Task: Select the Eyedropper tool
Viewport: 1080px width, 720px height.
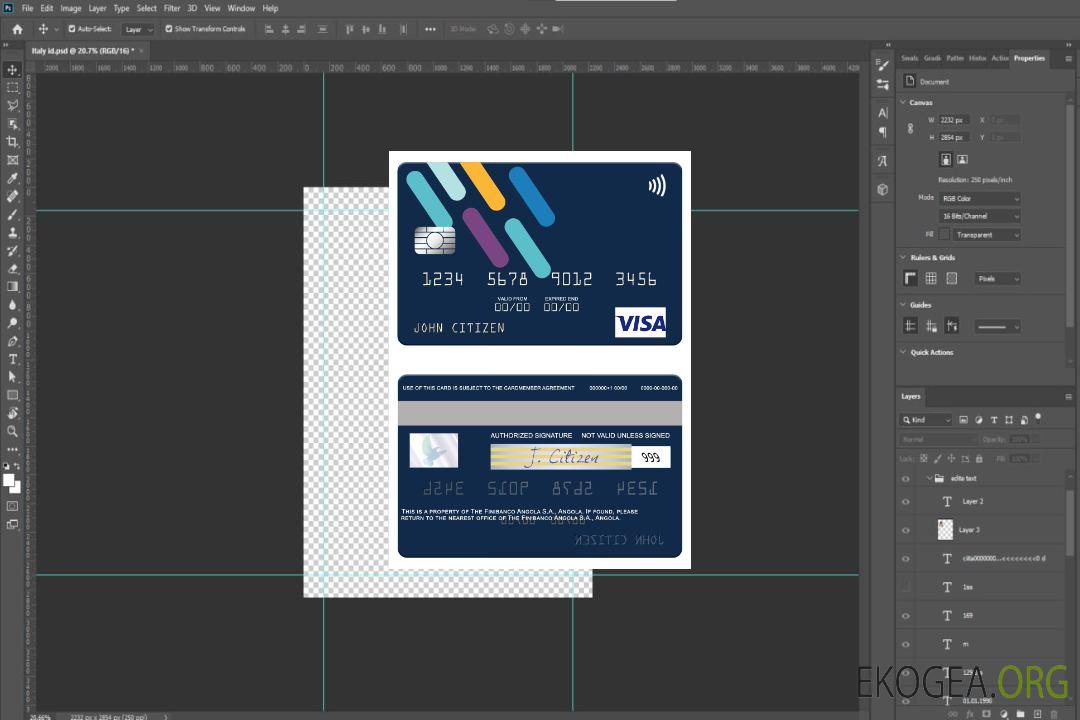Action: click(x=12, y=178)
